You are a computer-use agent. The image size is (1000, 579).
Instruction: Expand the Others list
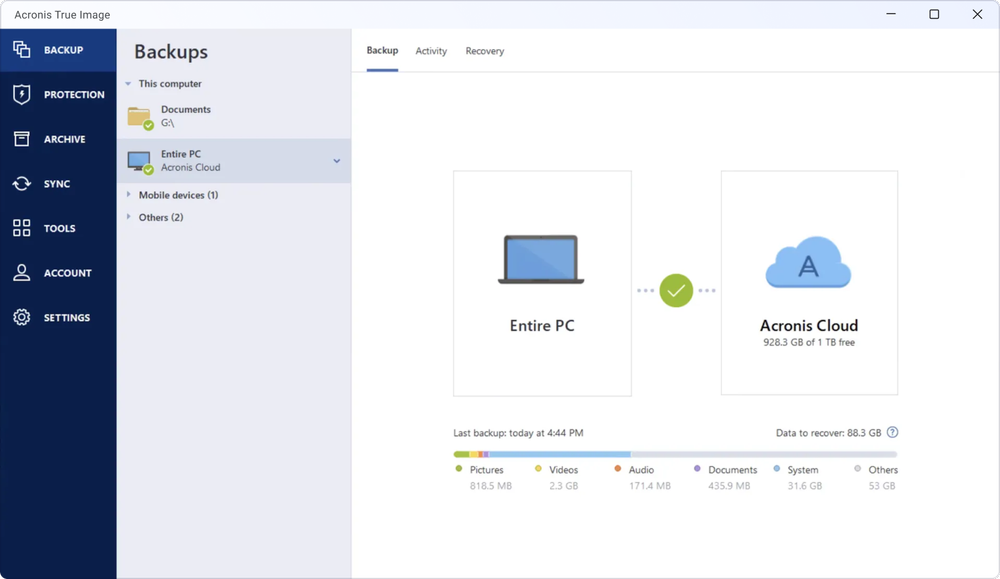pos(129,217)
